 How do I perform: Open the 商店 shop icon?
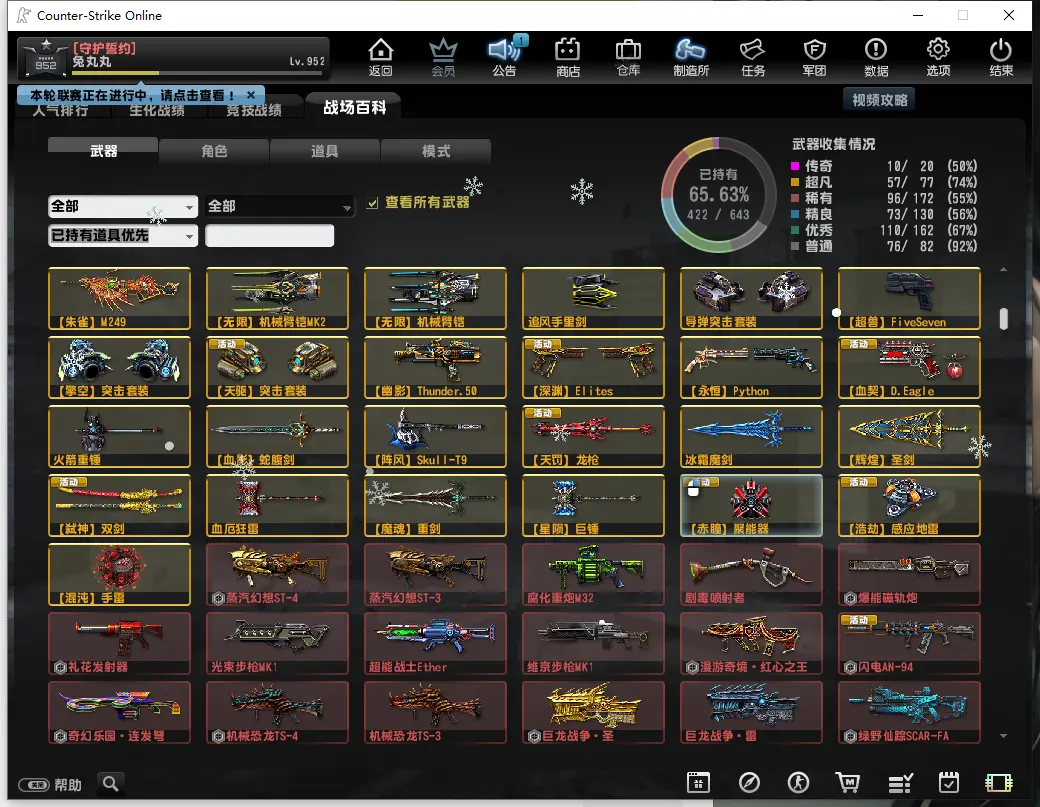[568, 57]
